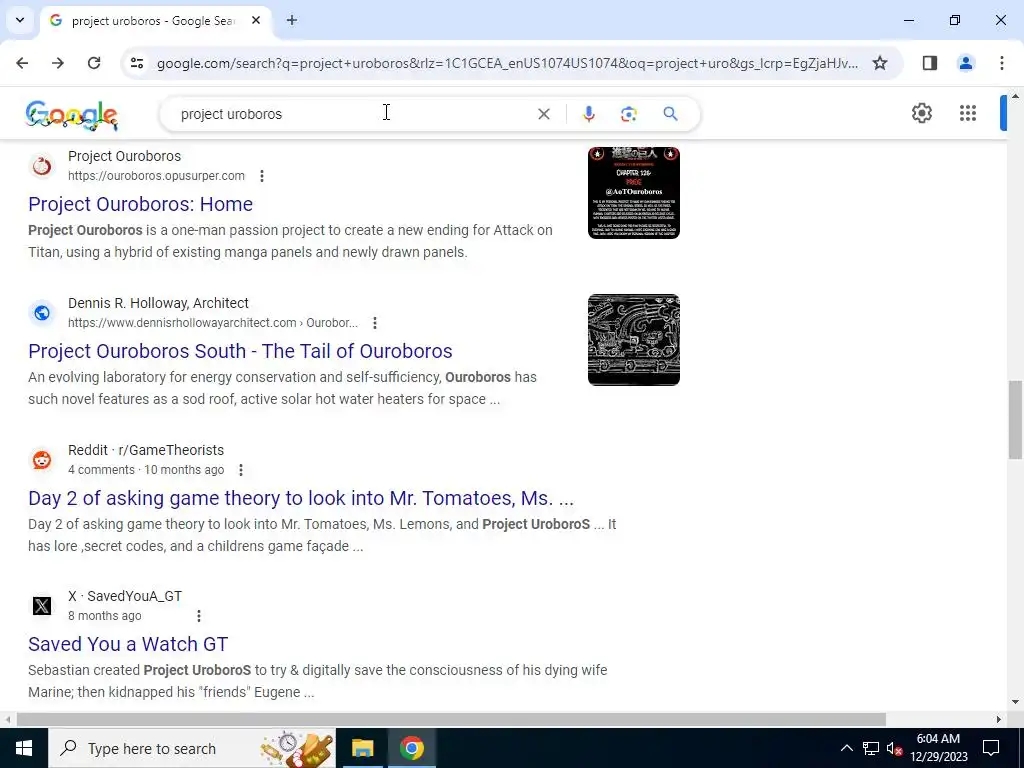Image resolution: width=1024 pixels, height=768 pixels.
Task: Open Windows Start menu
Action: coord(24,748)
